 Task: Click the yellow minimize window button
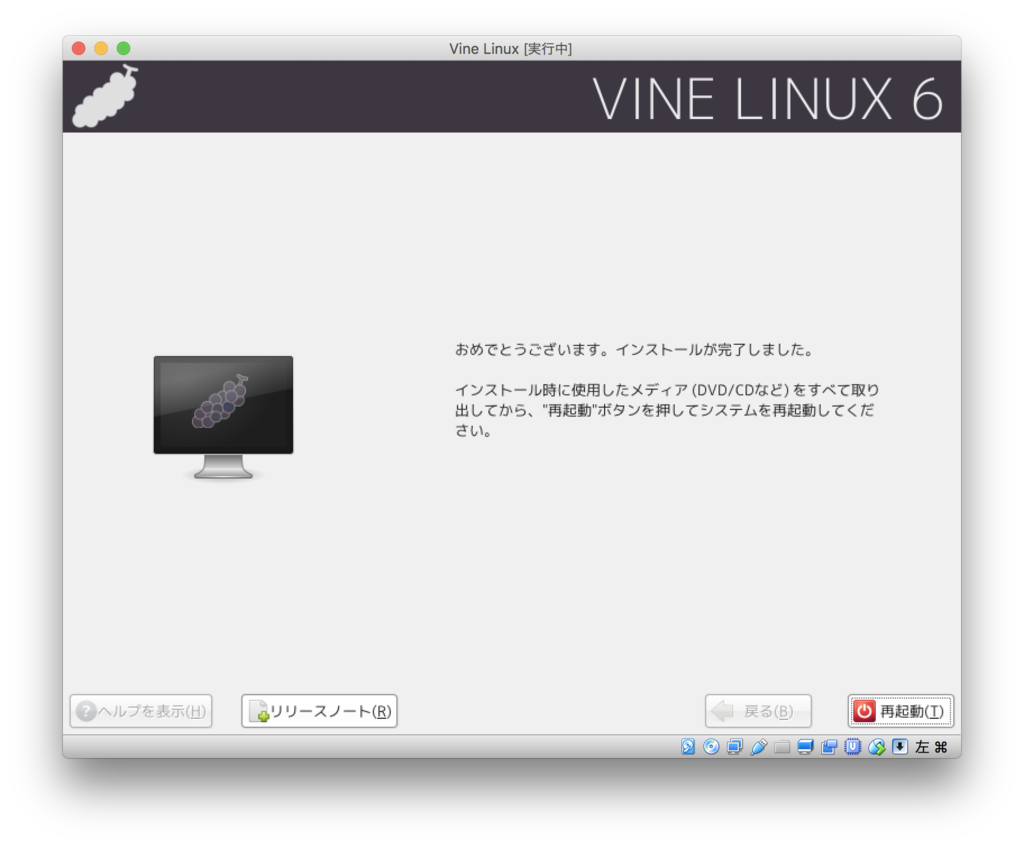[101, 48]
